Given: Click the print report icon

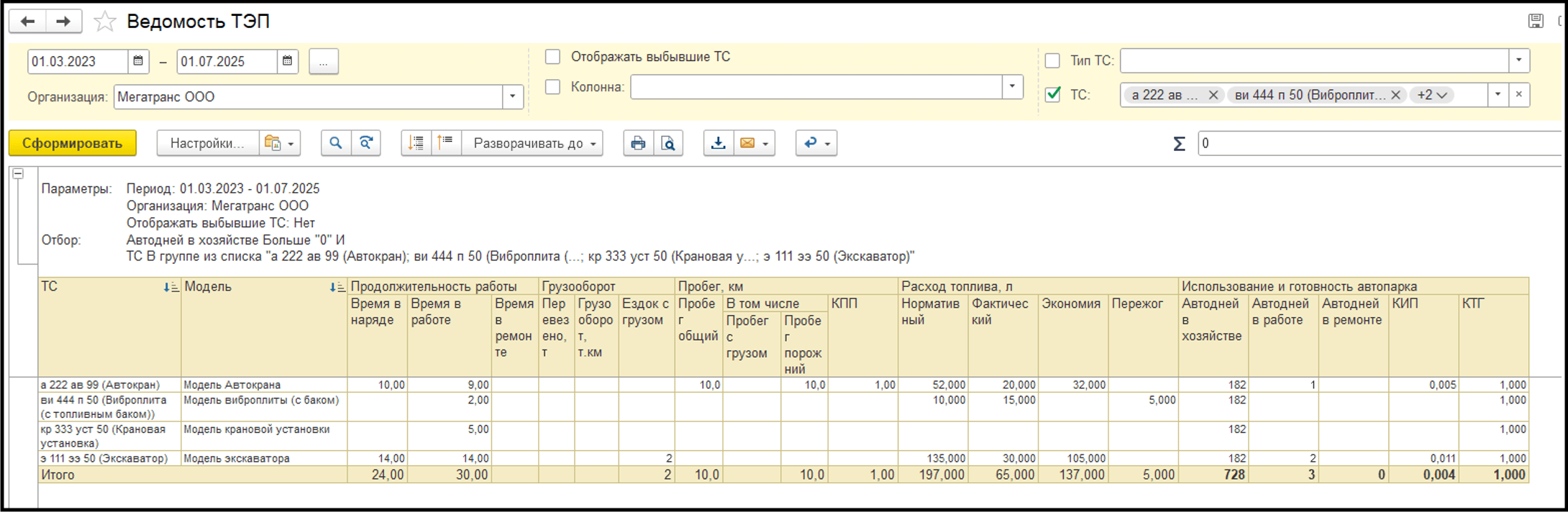Looking at the screenshot, I should coord(638,143).
